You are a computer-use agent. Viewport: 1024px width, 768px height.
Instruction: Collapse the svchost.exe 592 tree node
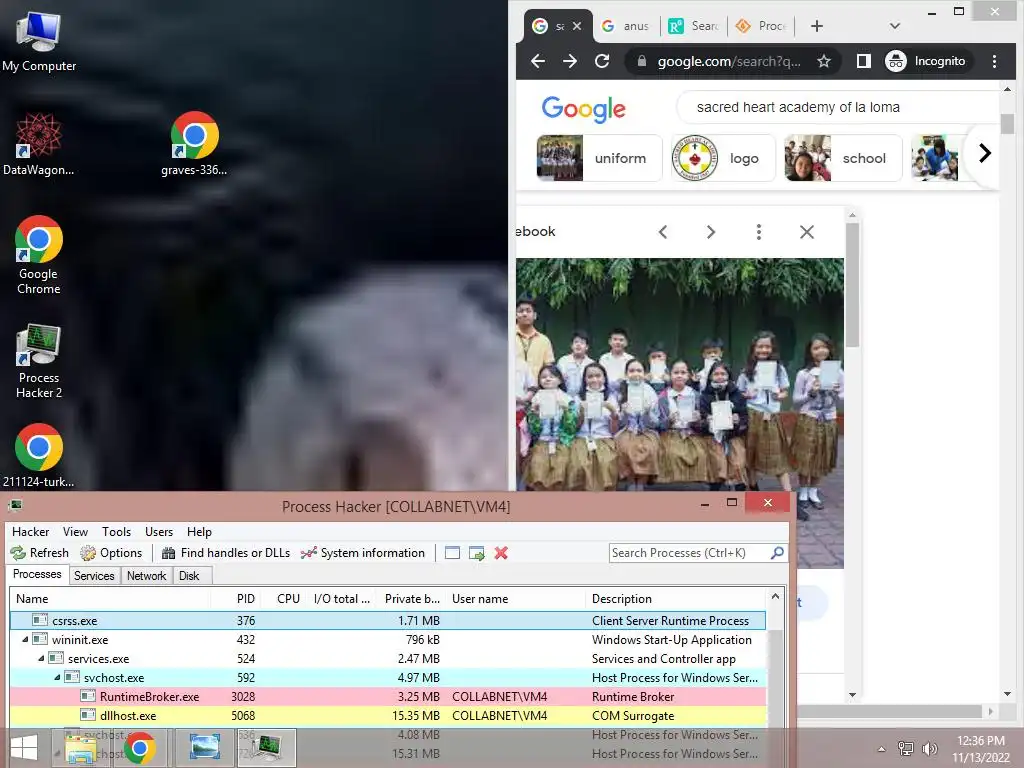click(57, 677)
